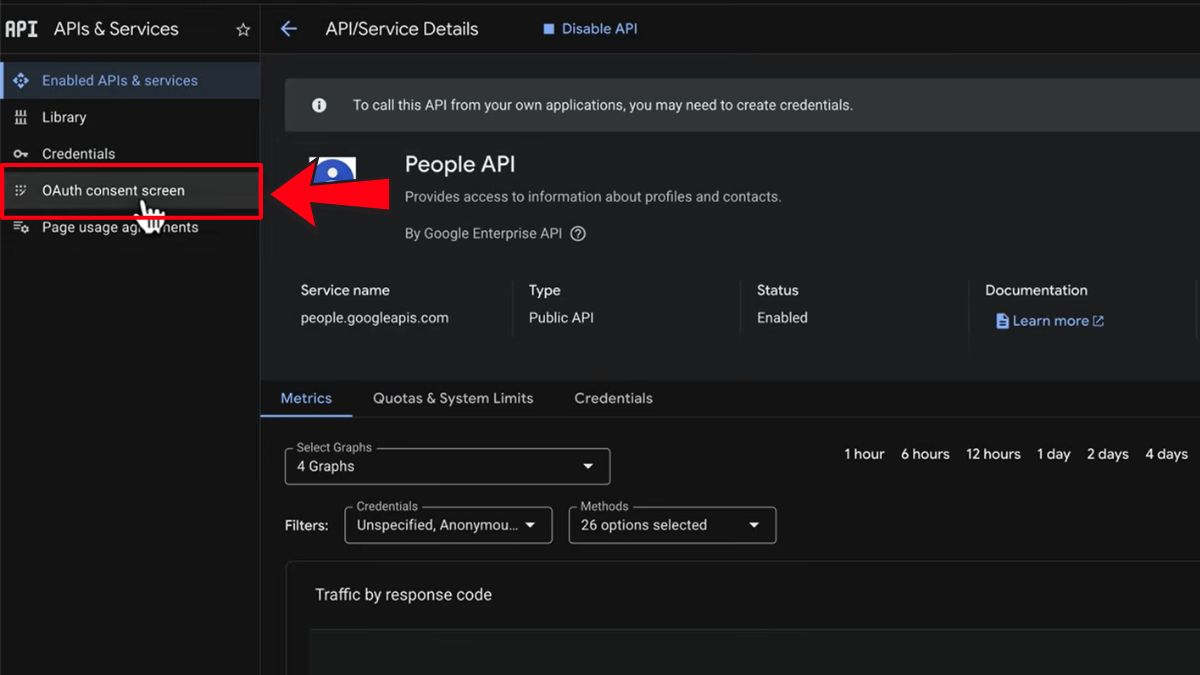
Task: Open the Select Graphs dropdown
Action: (447, 466)
